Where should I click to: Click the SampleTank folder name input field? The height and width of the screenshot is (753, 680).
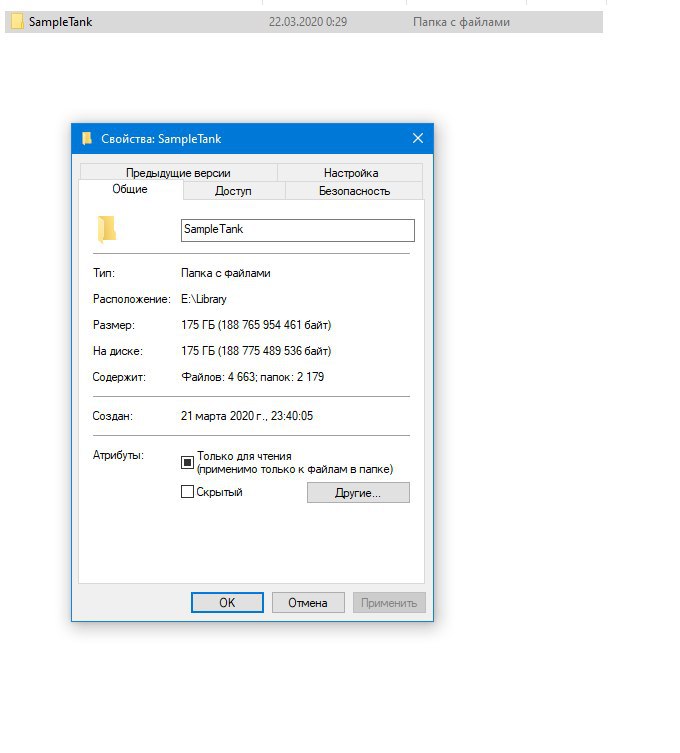(x=298, y=230)
